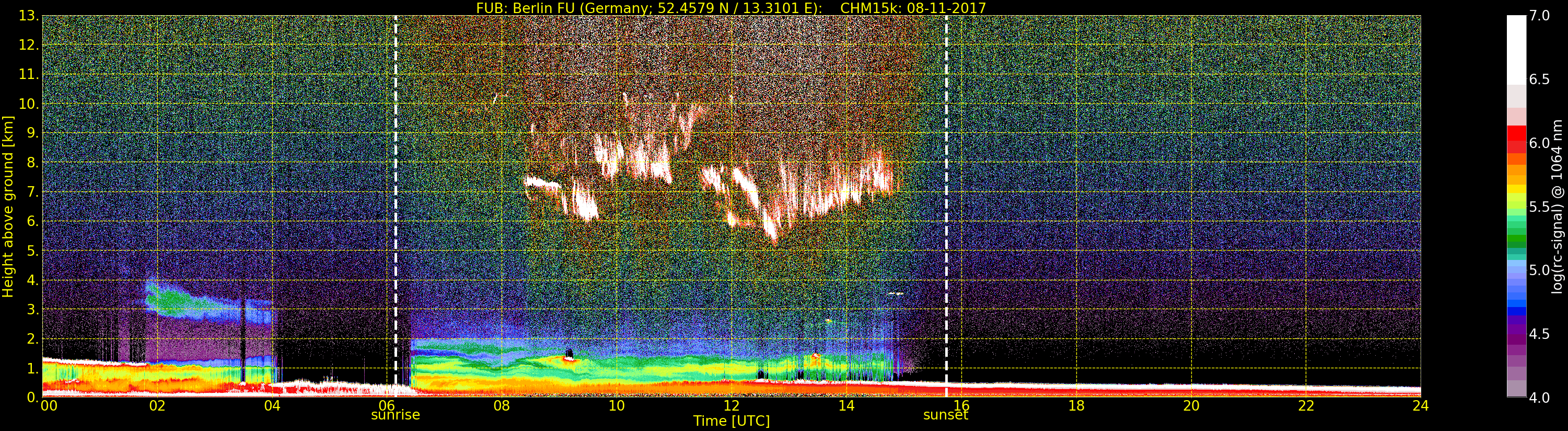1568x431 pixels.
Task: Click the height axis tick '1.'
Action: pyautogui.click(x=32, y=368)
